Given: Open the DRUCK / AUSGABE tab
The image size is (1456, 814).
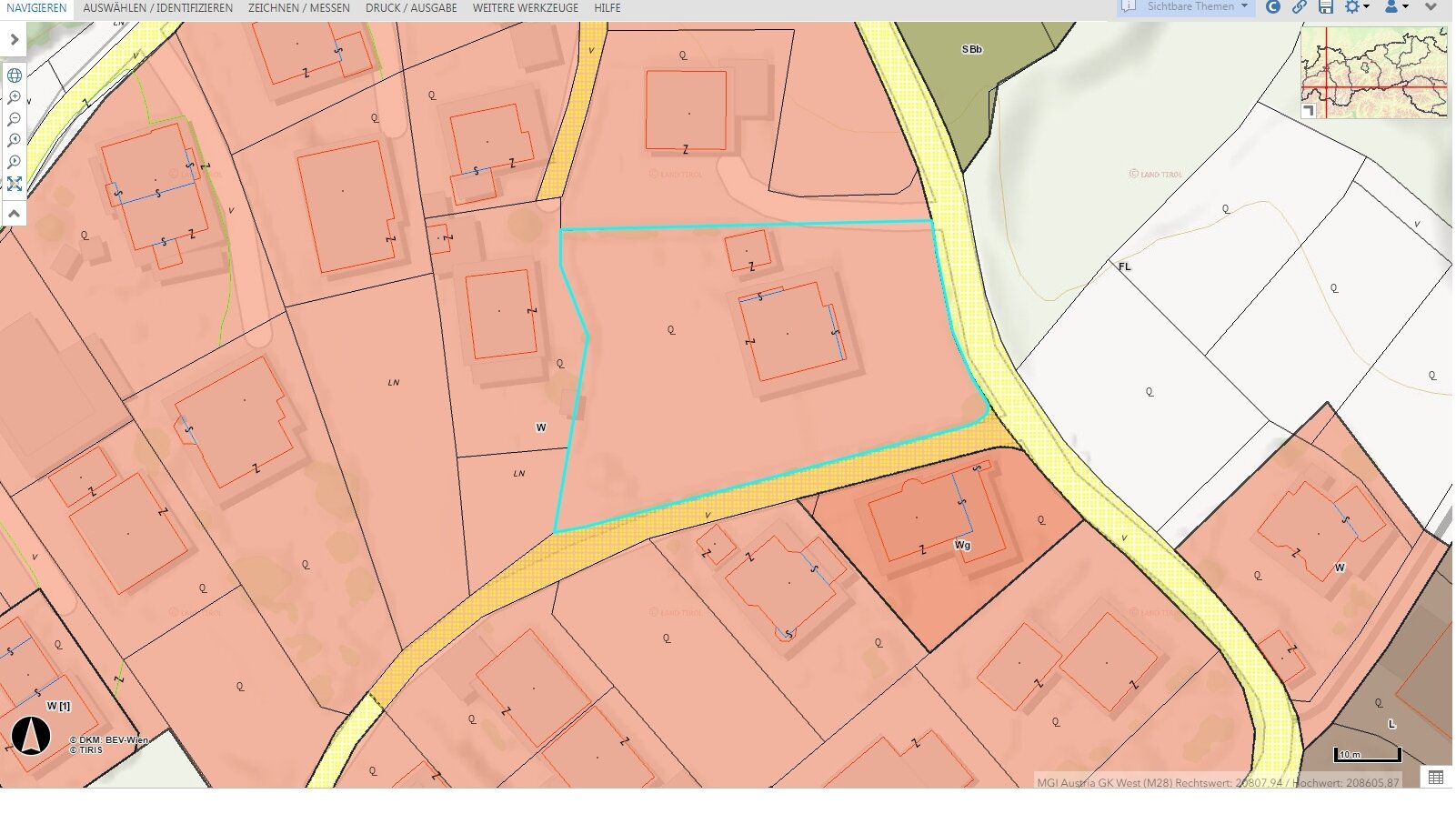Looking at the screenshot, I should 411,8.
